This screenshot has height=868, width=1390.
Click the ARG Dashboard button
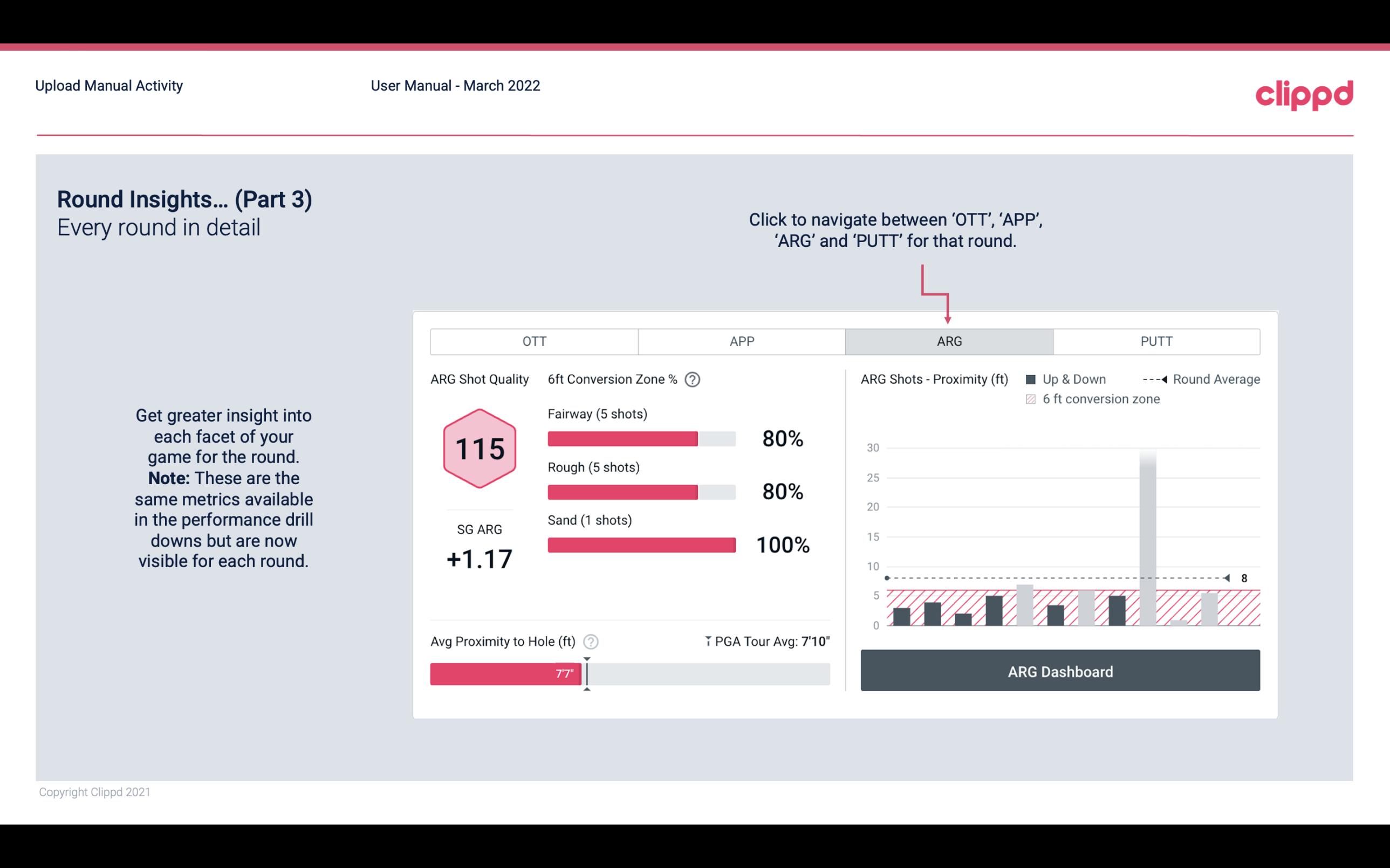tap(1060, 670)
